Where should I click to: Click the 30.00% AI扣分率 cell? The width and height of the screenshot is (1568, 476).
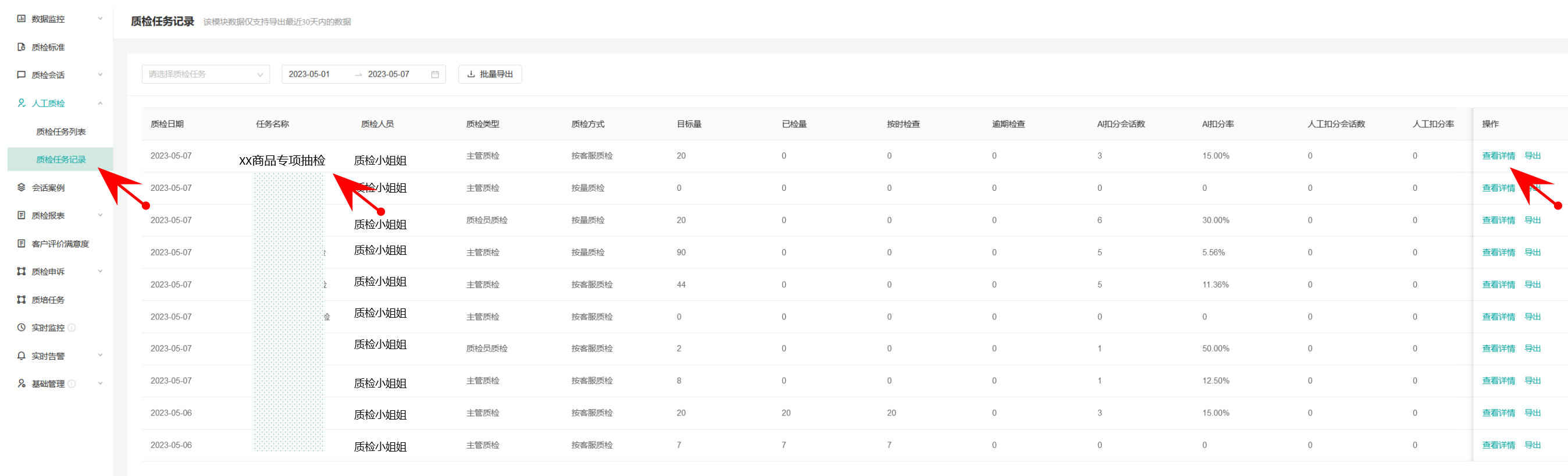tap(1216, 221)
